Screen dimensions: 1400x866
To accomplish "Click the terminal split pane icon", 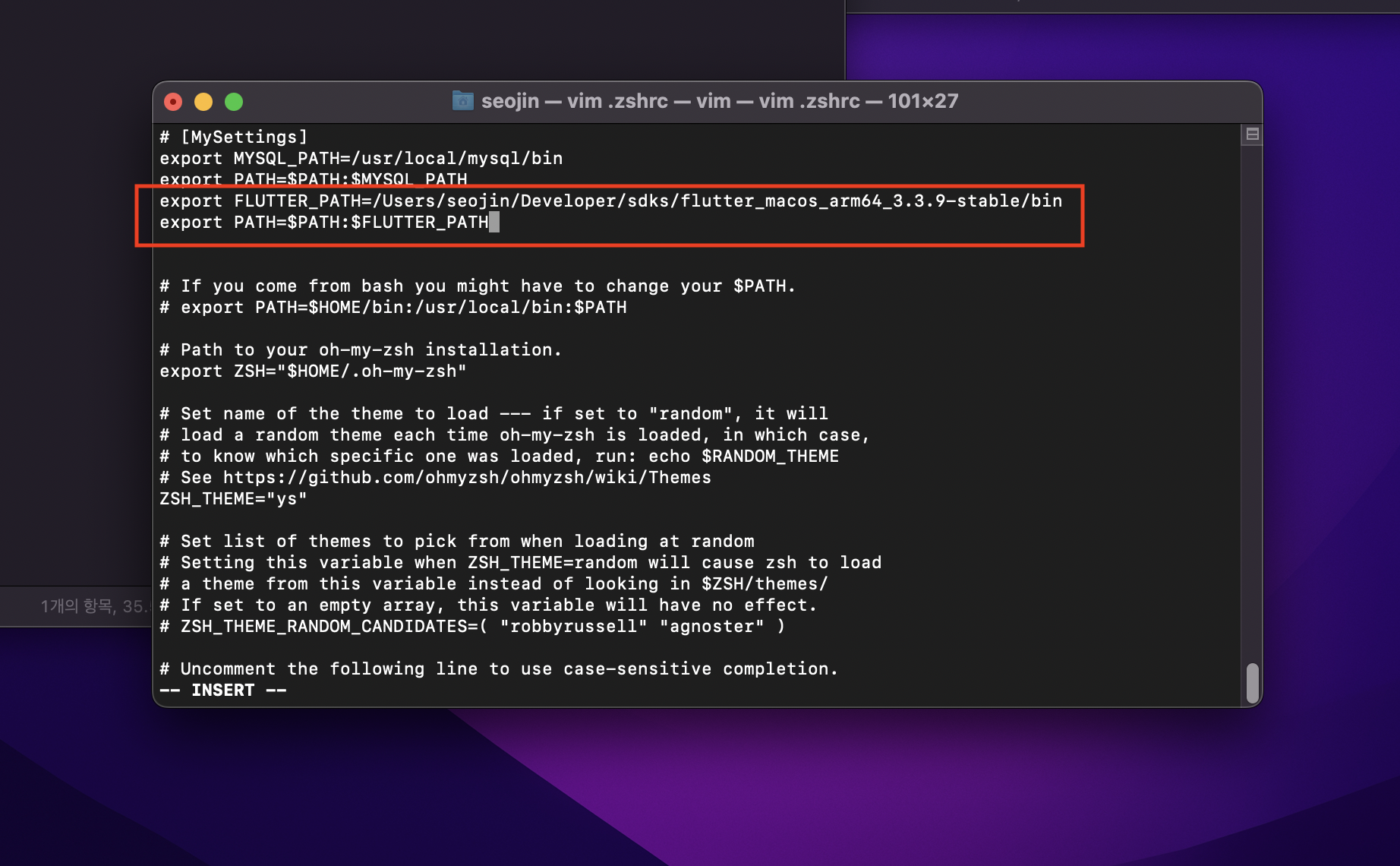I will [1252, 134].
